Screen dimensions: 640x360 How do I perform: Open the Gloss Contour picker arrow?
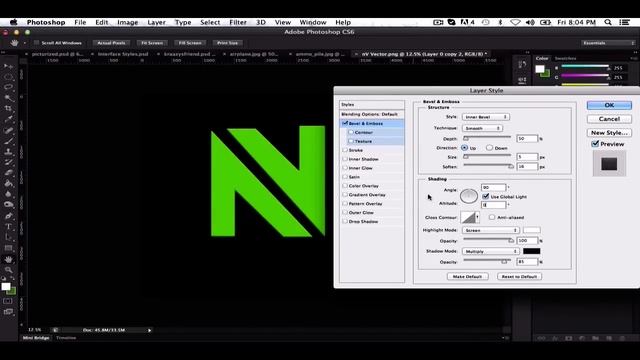click(478, 217)
